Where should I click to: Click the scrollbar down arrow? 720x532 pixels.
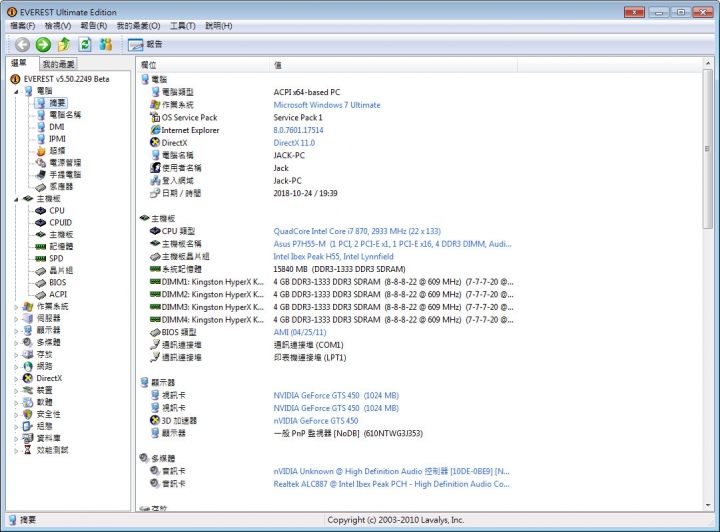tap(707, 505)
